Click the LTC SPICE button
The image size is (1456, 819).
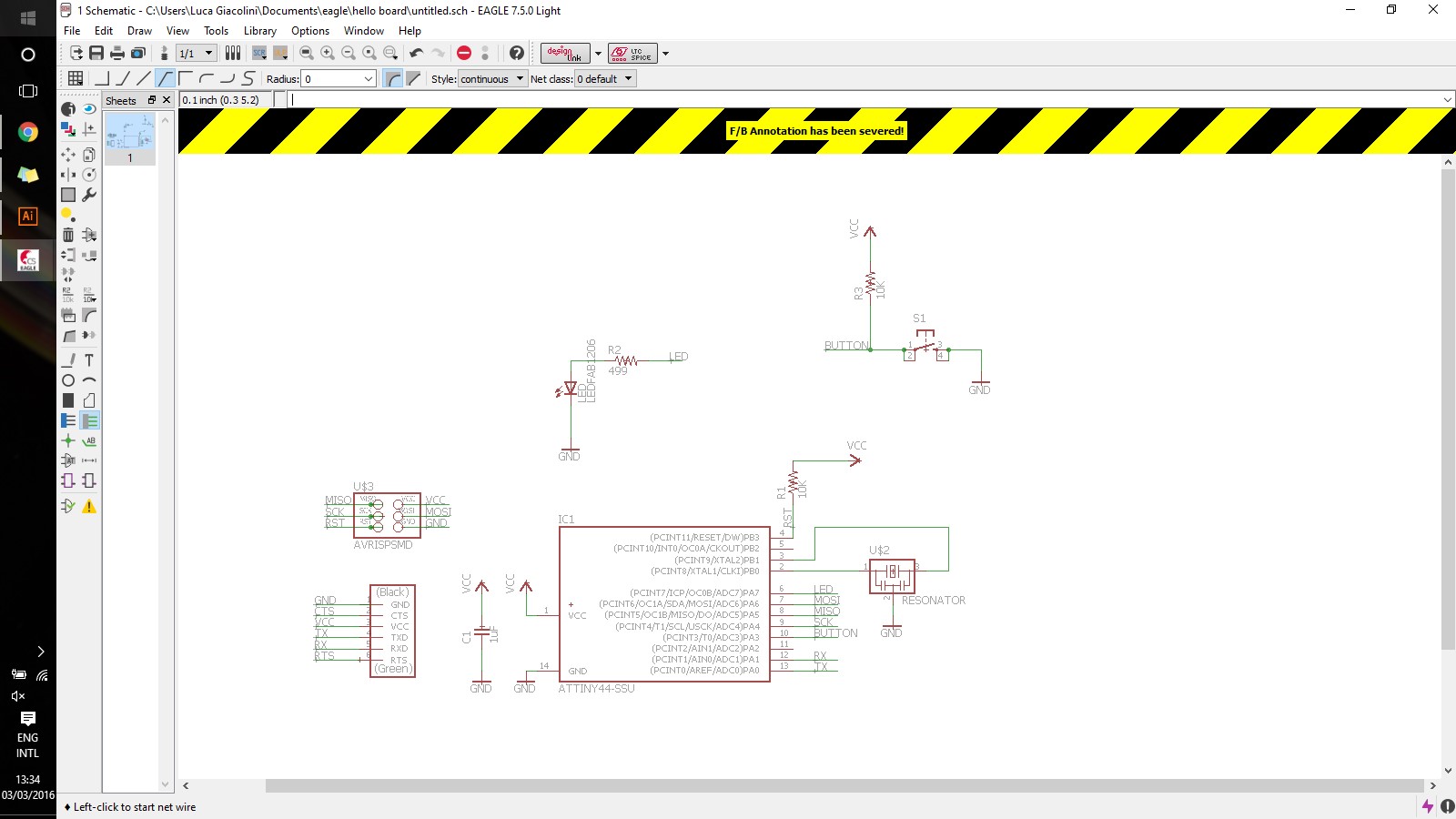click(x=632, y=54)
